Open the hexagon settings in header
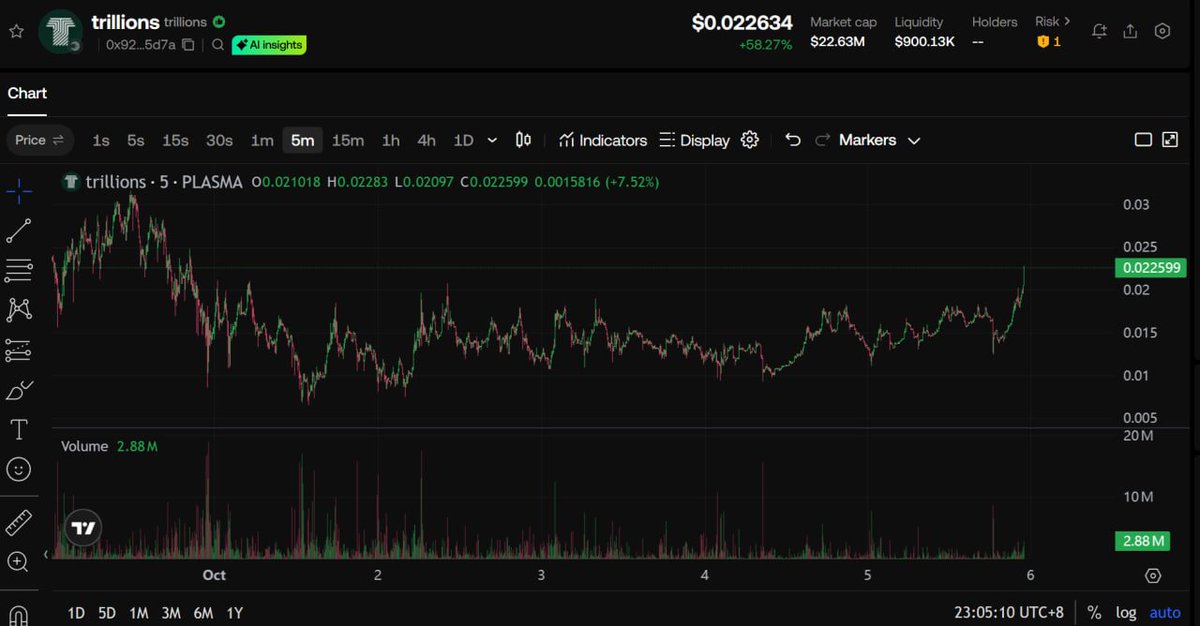This screenshot has width=1200, height=626. (x=1162, y=31)
